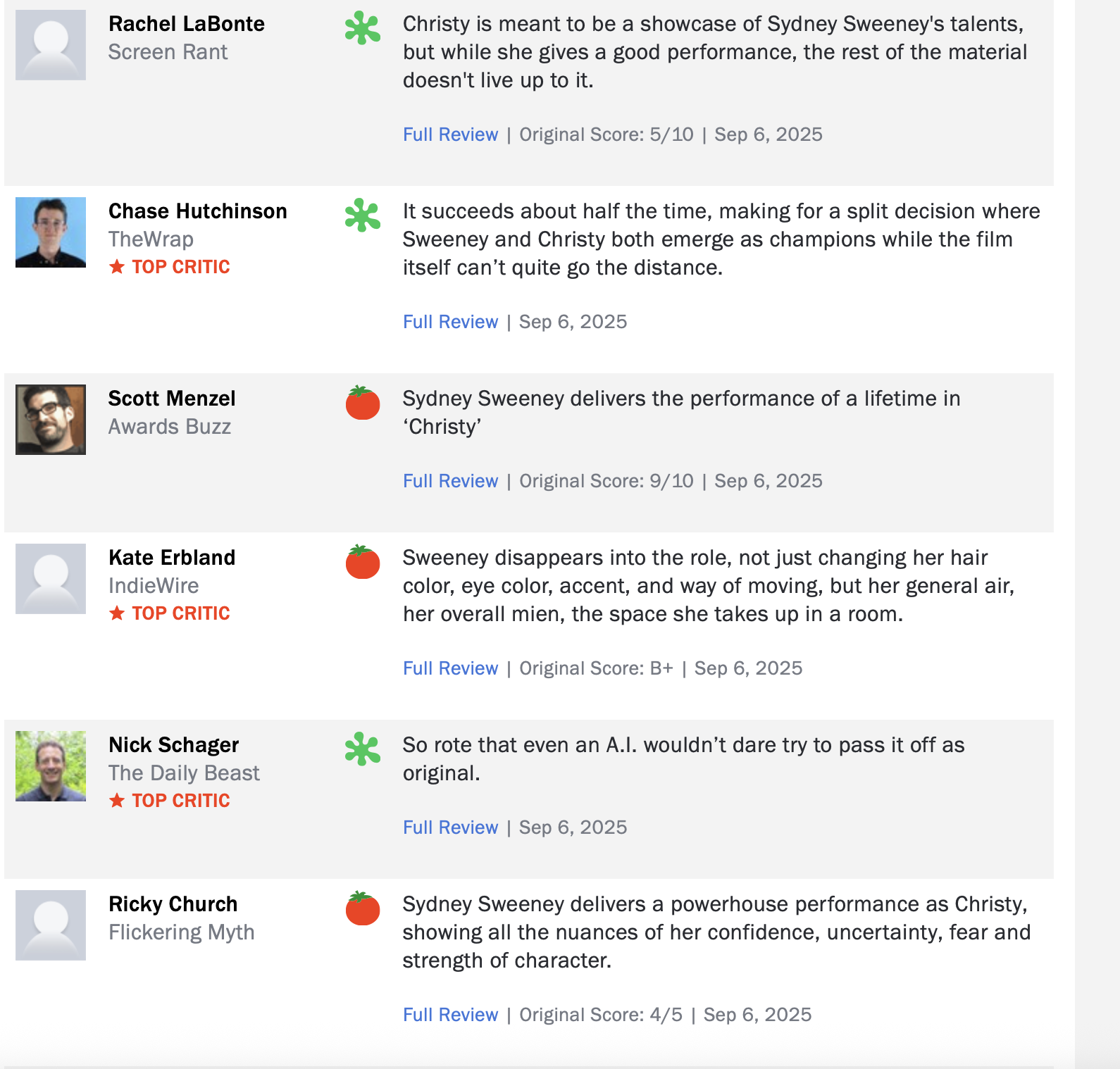Screen dimensions: 1120x1069
Task: Click Chase Hutchinson's profile photo
Action: pos(51,232)
